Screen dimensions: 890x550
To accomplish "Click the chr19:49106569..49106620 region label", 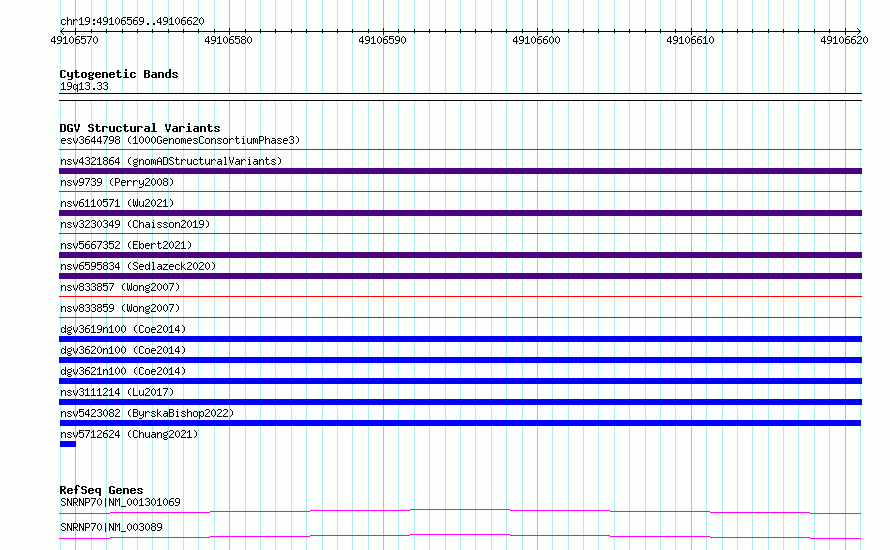I will [x=132, y=21].
